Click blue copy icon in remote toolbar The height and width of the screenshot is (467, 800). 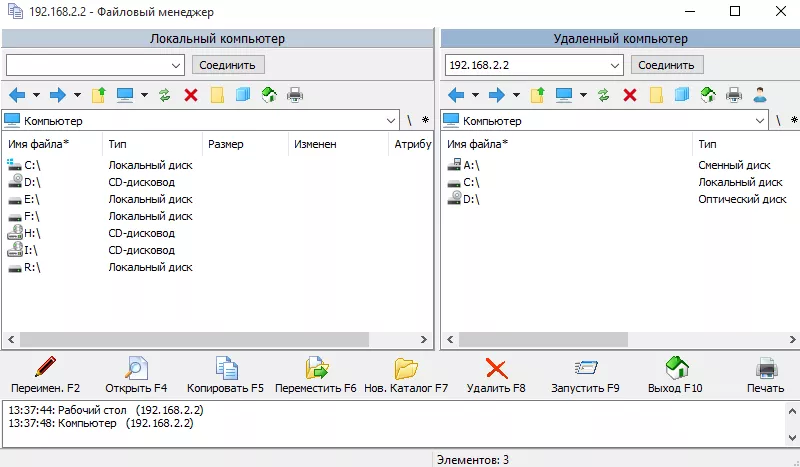[682, 95]
